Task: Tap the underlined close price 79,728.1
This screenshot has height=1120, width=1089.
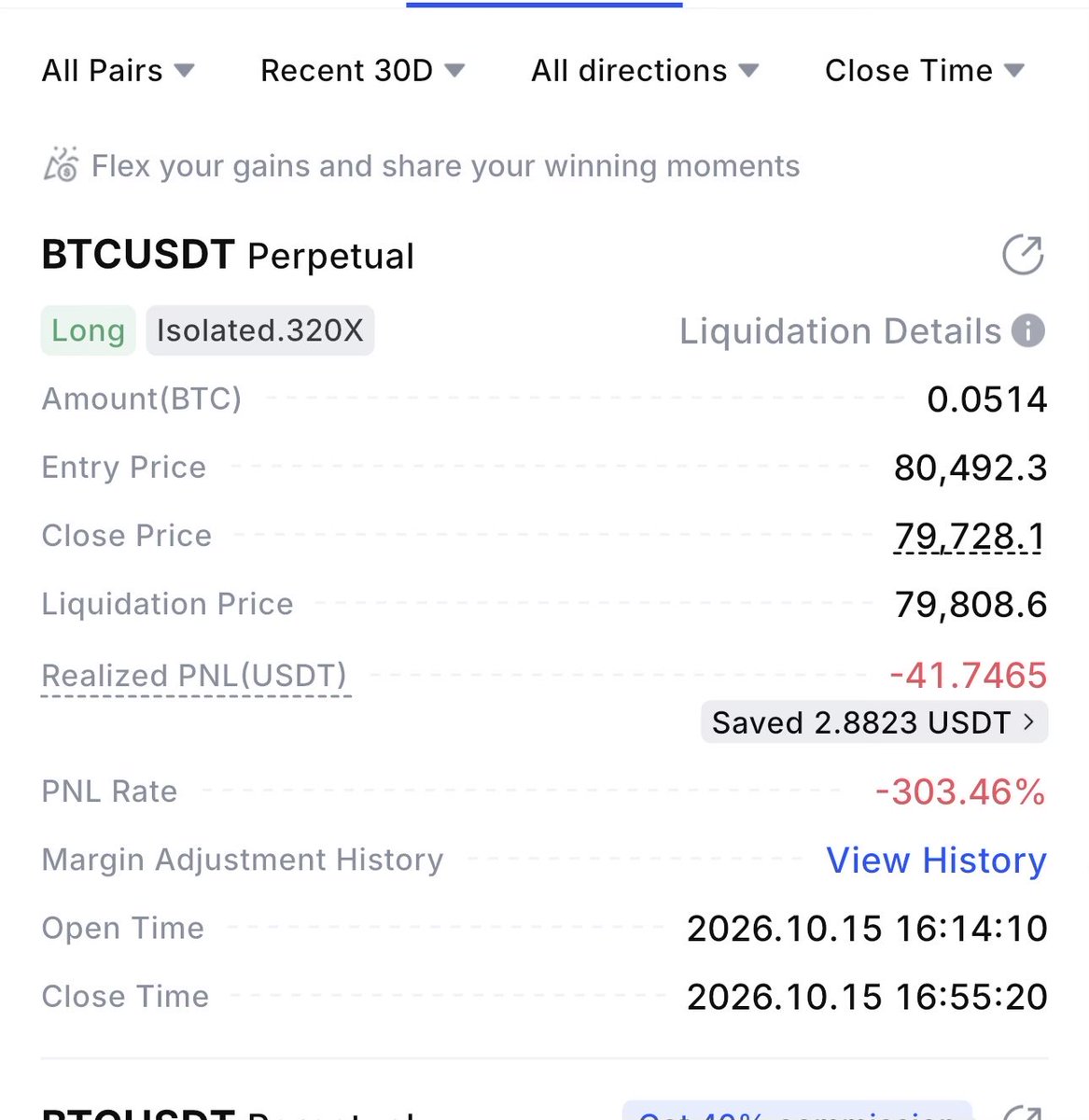Action: click(970, 536)
